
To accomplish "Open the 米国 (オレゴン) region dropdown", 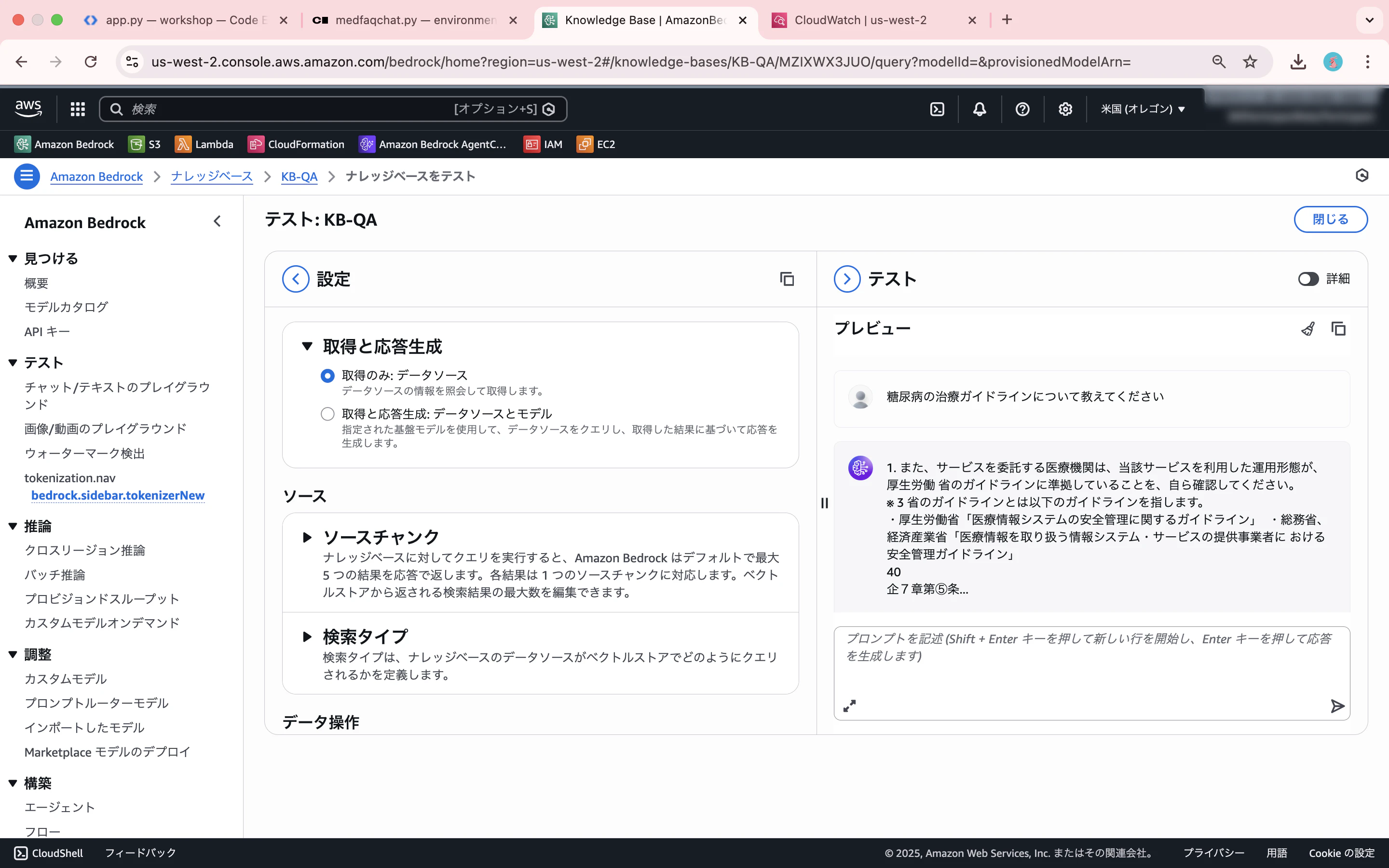I will (x=1142, y=109).
